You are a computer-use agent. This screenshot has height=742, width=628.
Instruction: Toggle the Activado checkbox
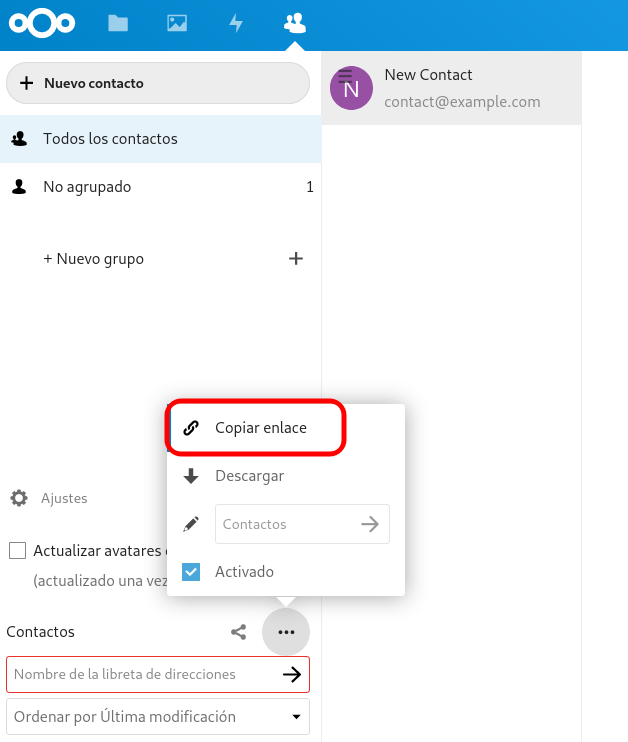coord(191,572)
